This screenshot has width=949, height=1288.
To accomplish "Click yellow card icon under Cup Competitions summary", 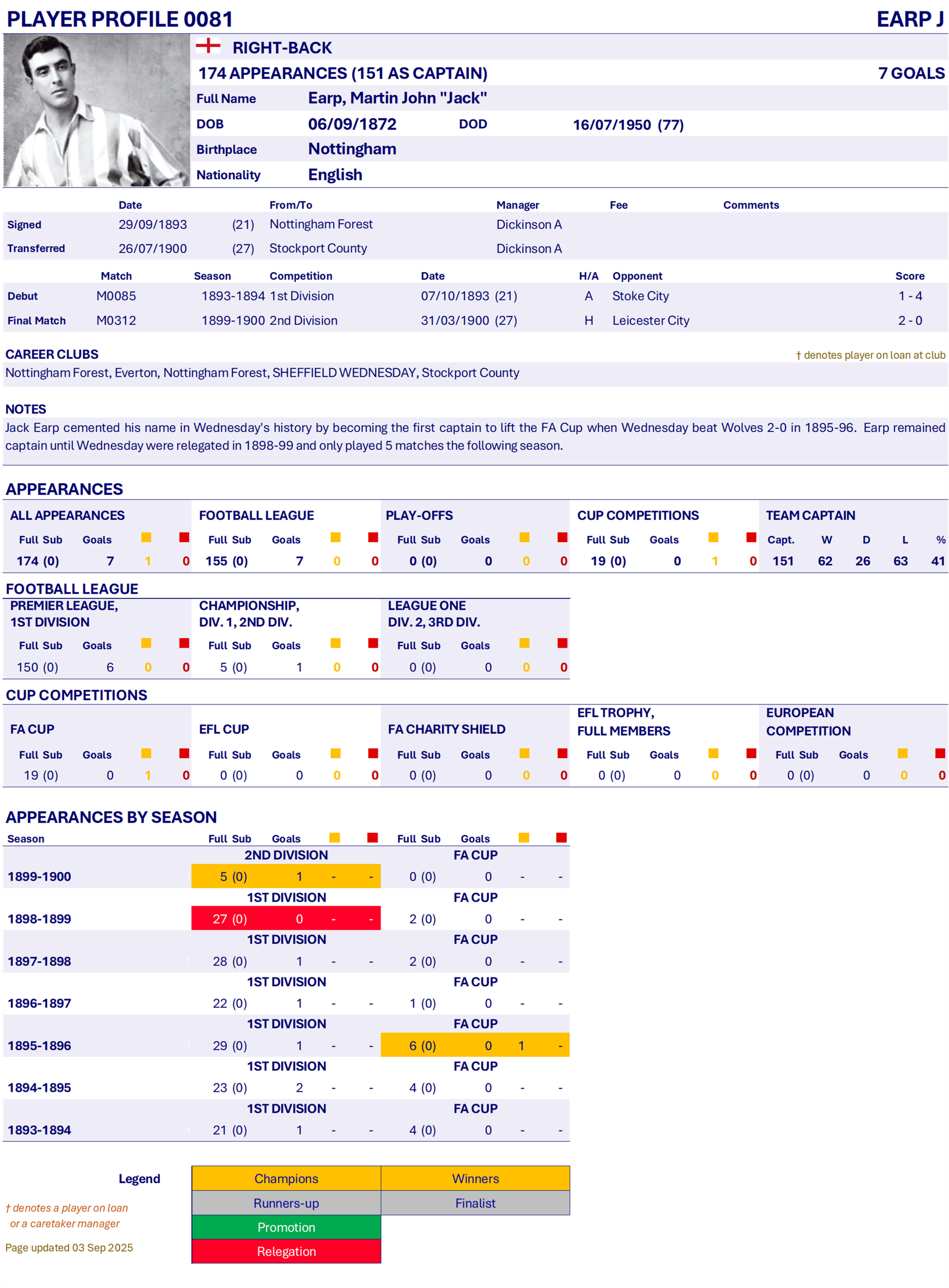I will click(713, 538).
